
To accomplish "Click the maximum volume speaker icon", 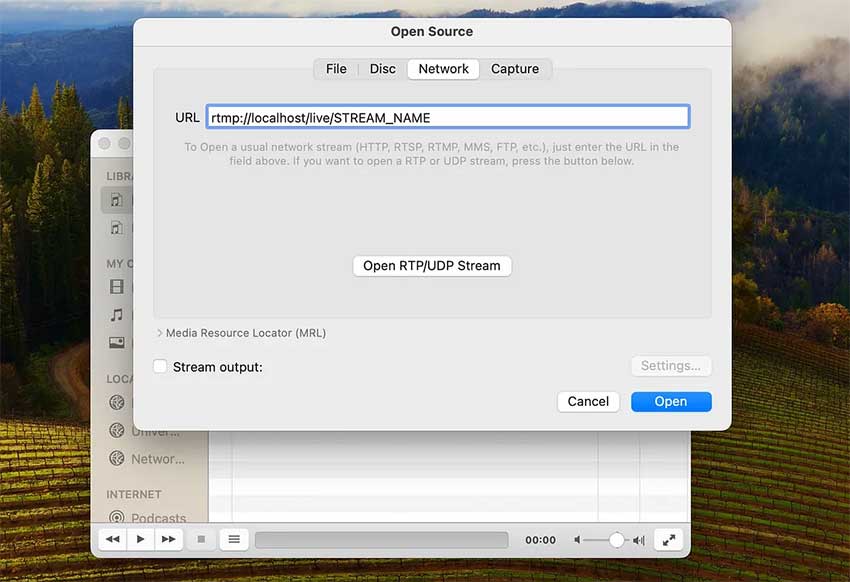I will (x=639, y=540).
